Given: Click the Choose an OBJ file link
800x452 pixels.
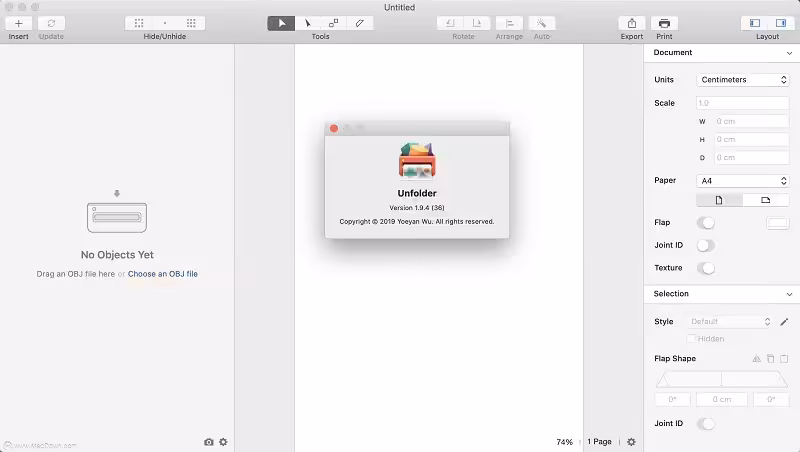Looking at the screenshot, I should (x=163, y=274).
